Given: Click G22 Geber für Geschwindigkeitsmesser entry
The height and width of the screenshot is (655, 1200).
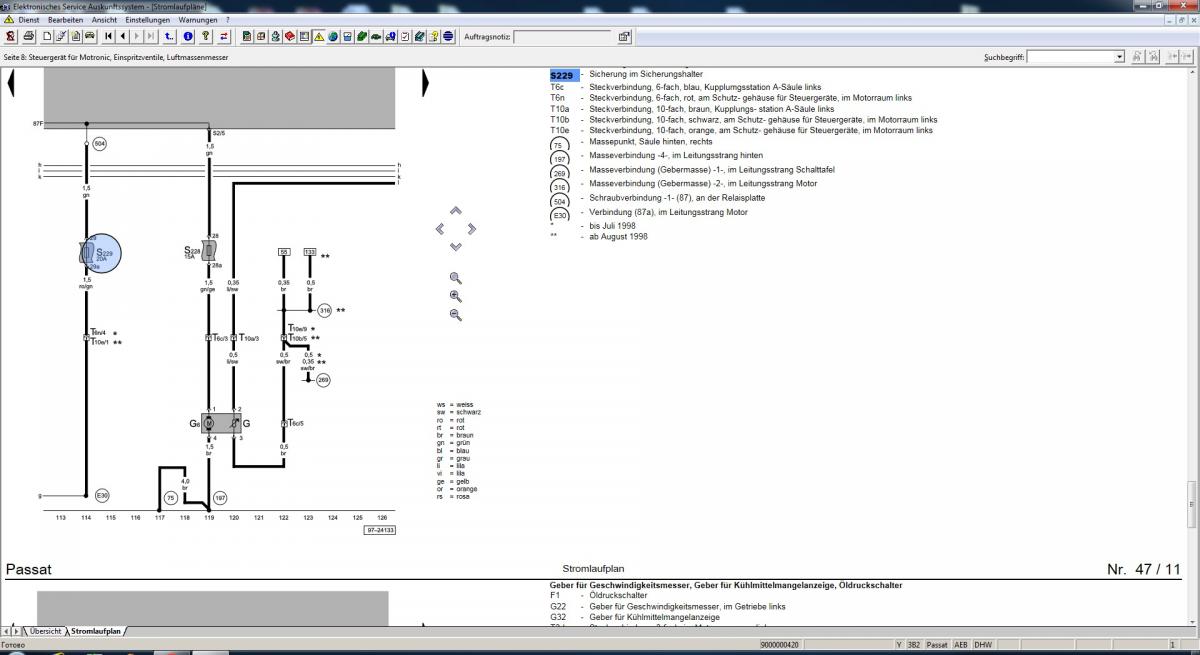Looking at the screenshot, I should [668, 607].
